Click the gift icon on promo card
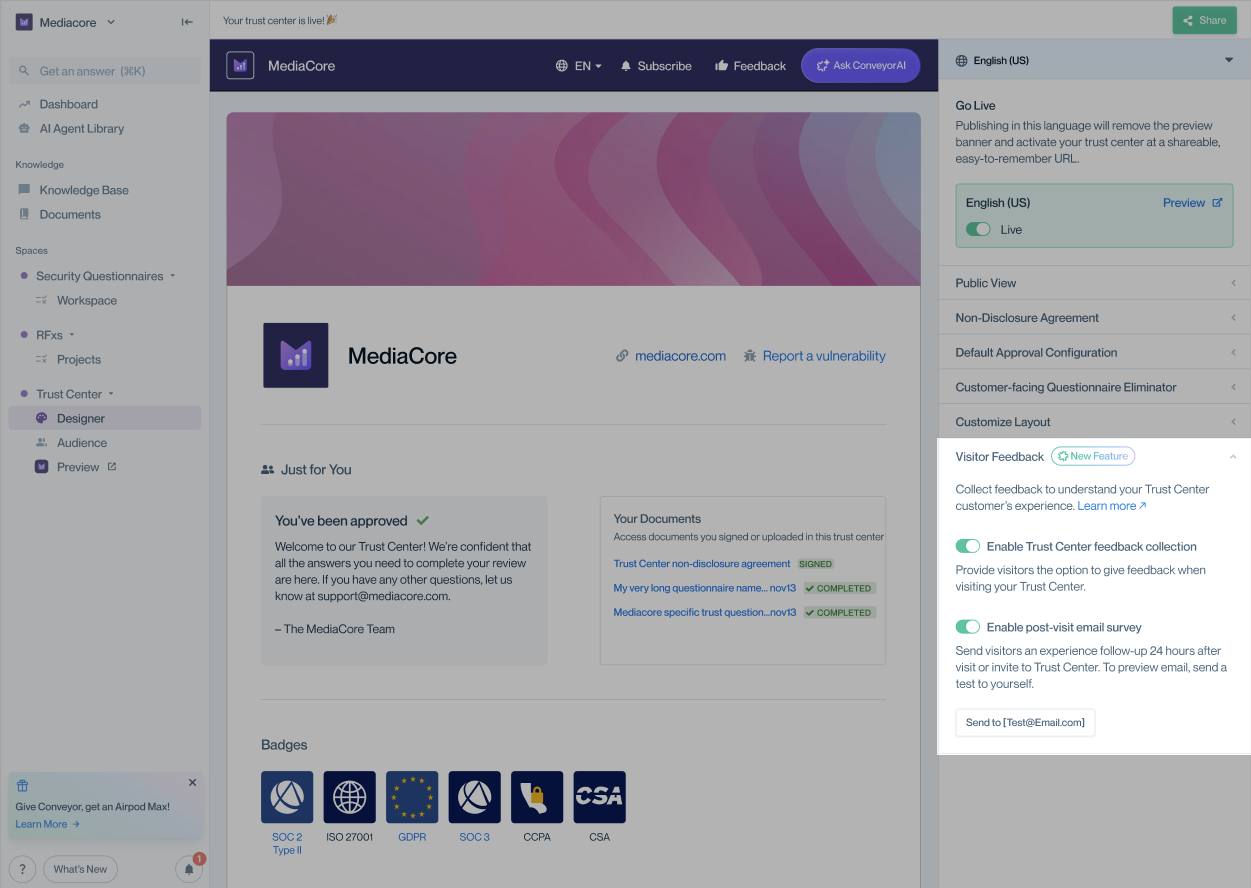 [x=22, y=786]
